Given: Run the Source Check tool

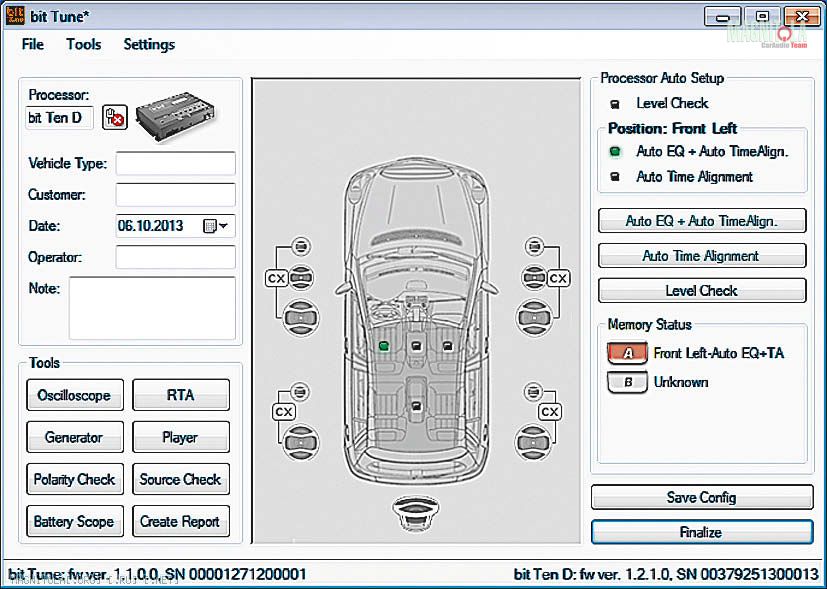Looking at the screenshot, I should pyautogui.click(x=181, y=479).
